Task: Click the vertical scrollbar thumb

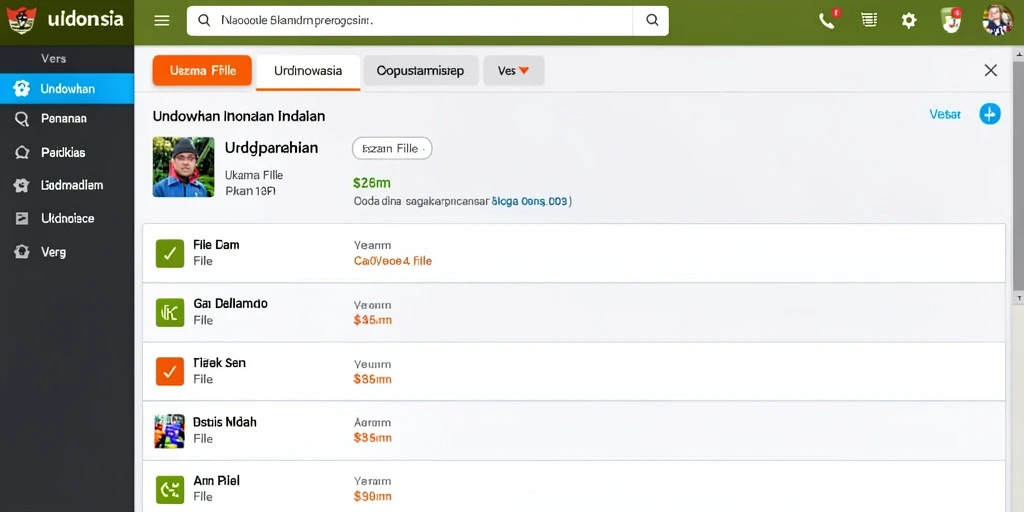Action: [1018, 176]
